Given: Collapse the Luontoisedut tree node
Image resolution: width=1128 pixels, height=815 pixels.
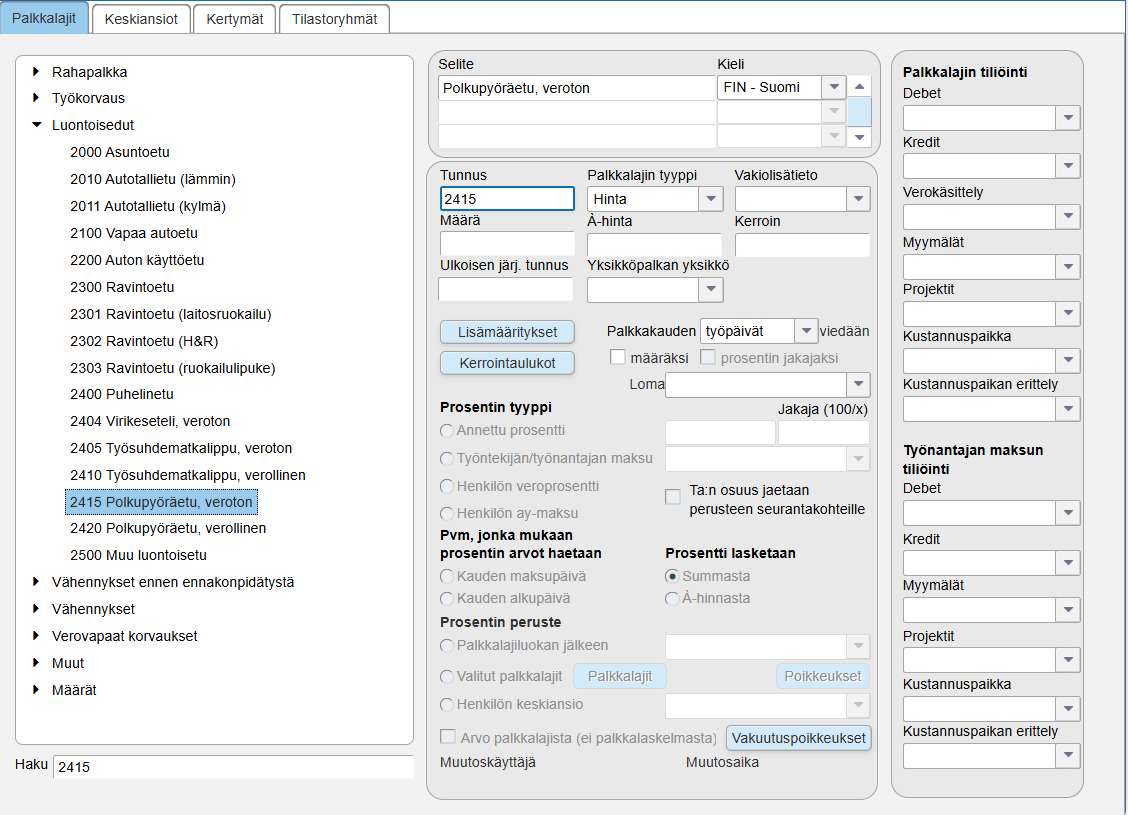Looking at the screenshot, I should [x=36, y=124].
